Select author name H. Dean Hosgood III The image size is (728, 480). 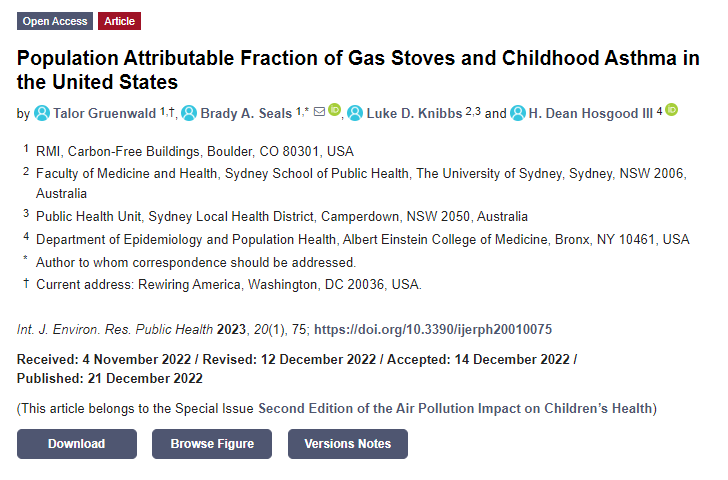[x=591, y=113]
